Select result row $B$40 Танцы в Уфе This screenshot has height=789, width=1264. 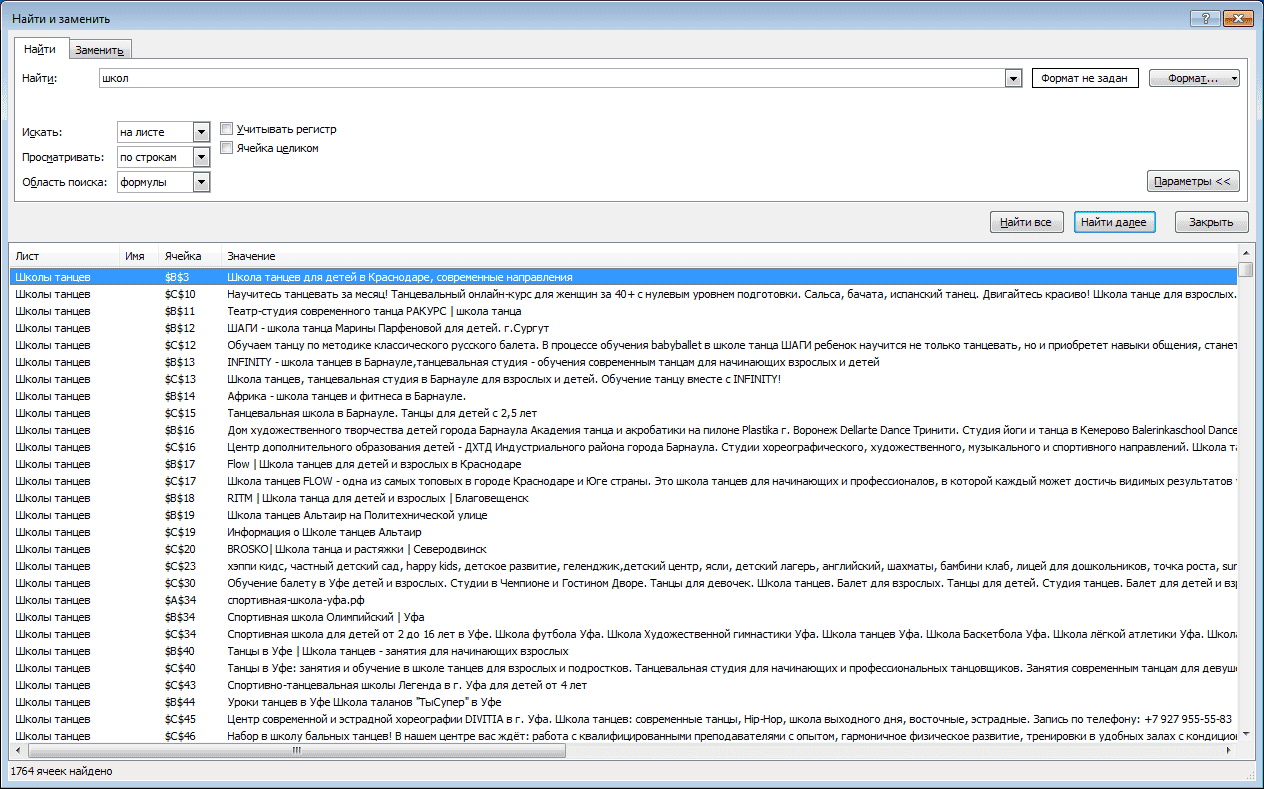[623, 651]
